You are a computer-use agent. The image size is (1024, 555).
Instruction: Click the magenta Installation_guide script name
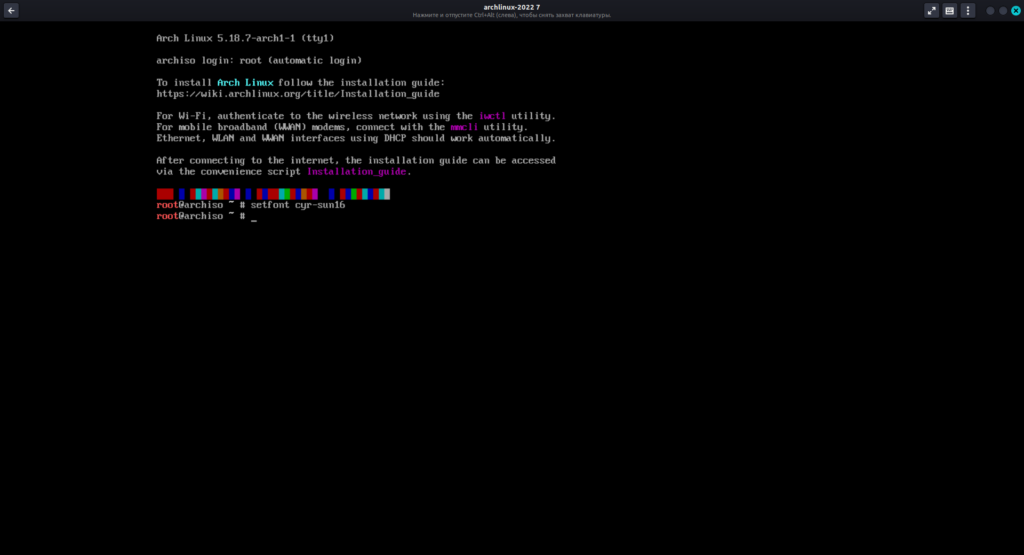pyautogui.click(x=357, y=172)
